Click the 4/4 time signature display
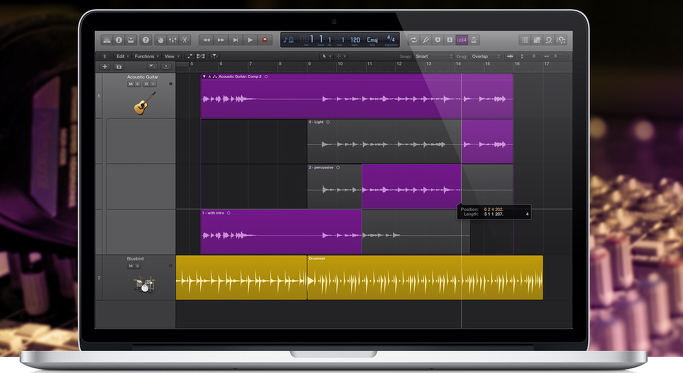The image size is (683, 373). pos(391,39)
